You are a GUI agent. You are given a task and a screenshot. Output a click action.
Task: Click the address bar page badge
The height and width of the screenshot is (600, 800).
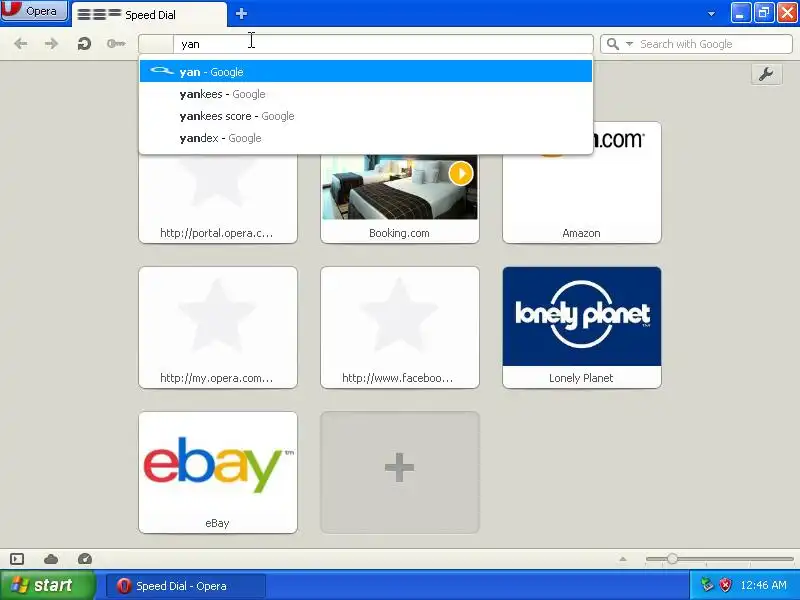(156, 44)
